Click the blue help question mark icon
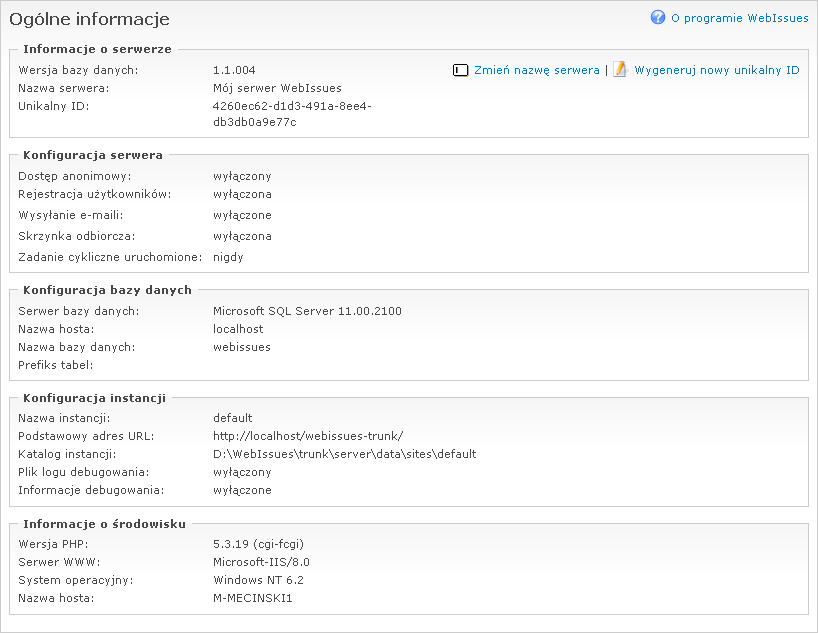This screenshot has height=633, width=818. tap(658, 17)
